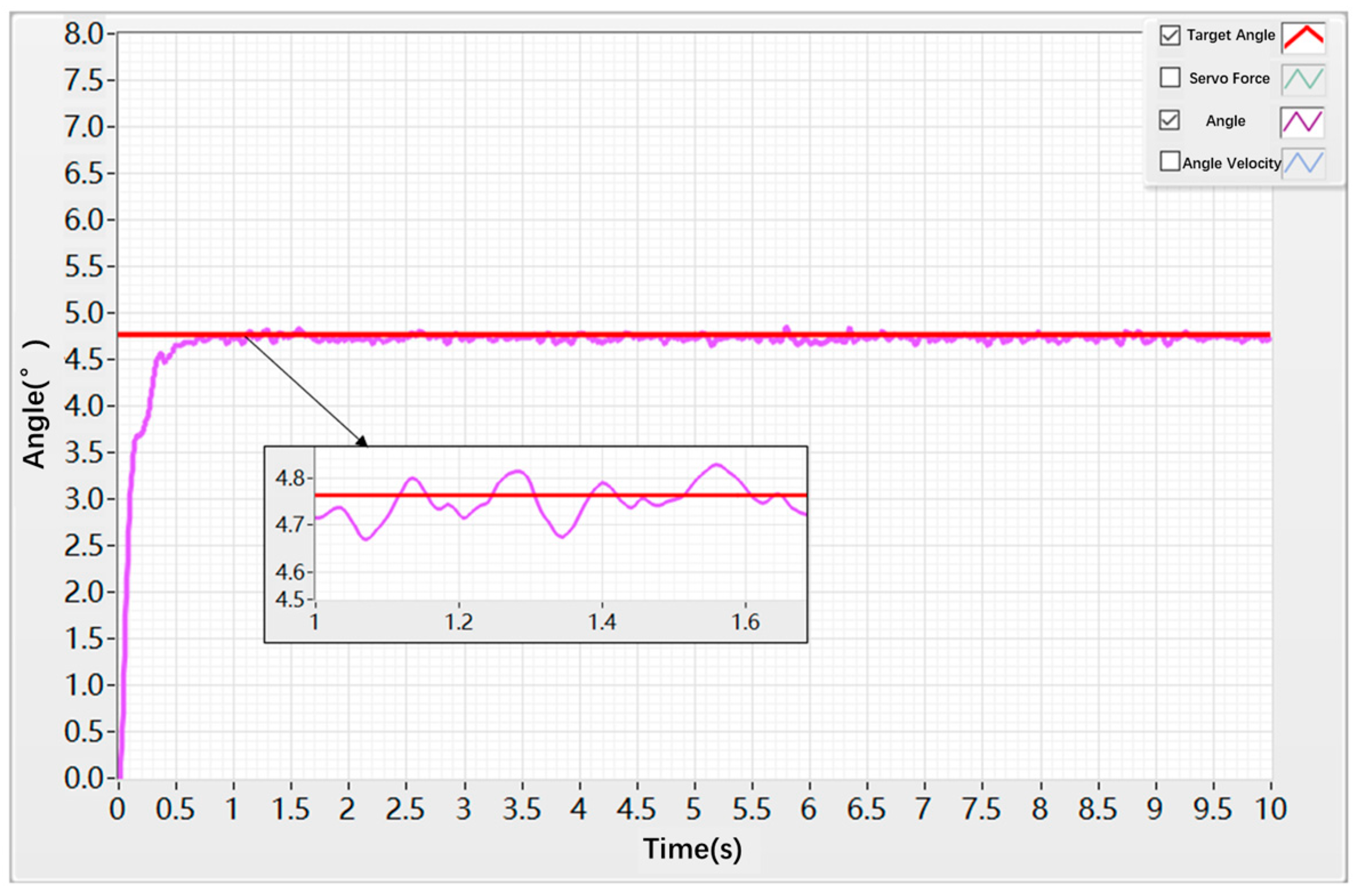1357x896 pixels.
Task: Enable the Servo Force plot checkbox
Action: 1170,78
